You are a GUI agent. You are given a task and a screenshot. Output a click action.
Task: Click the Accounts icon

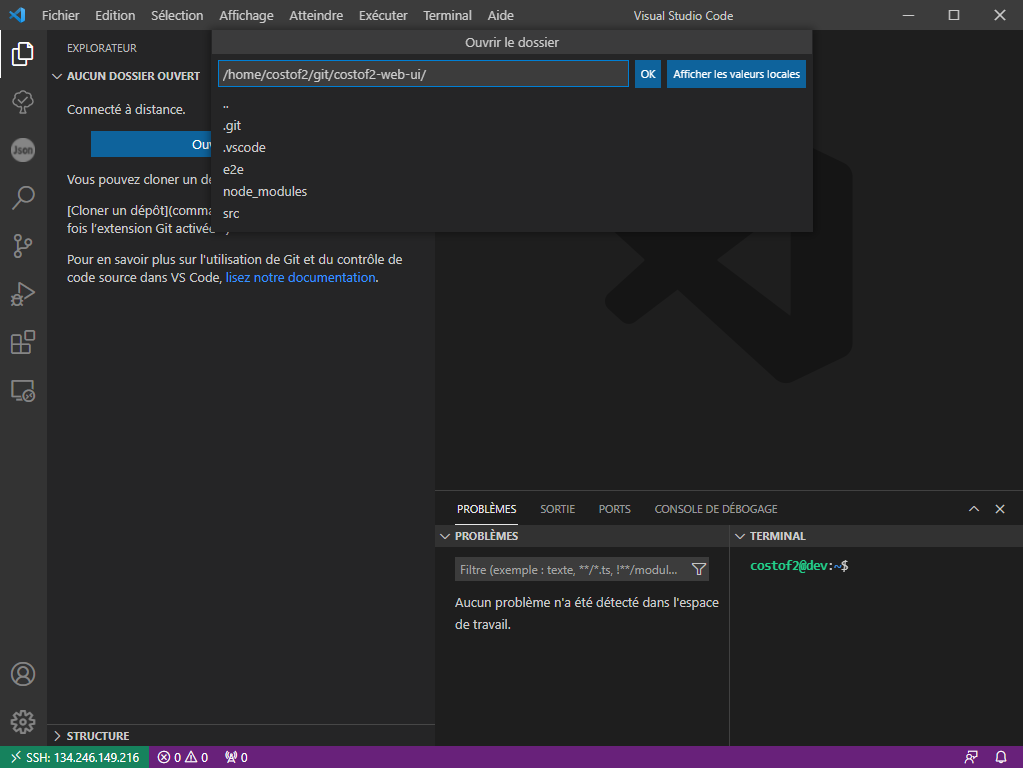pos(23,674)
